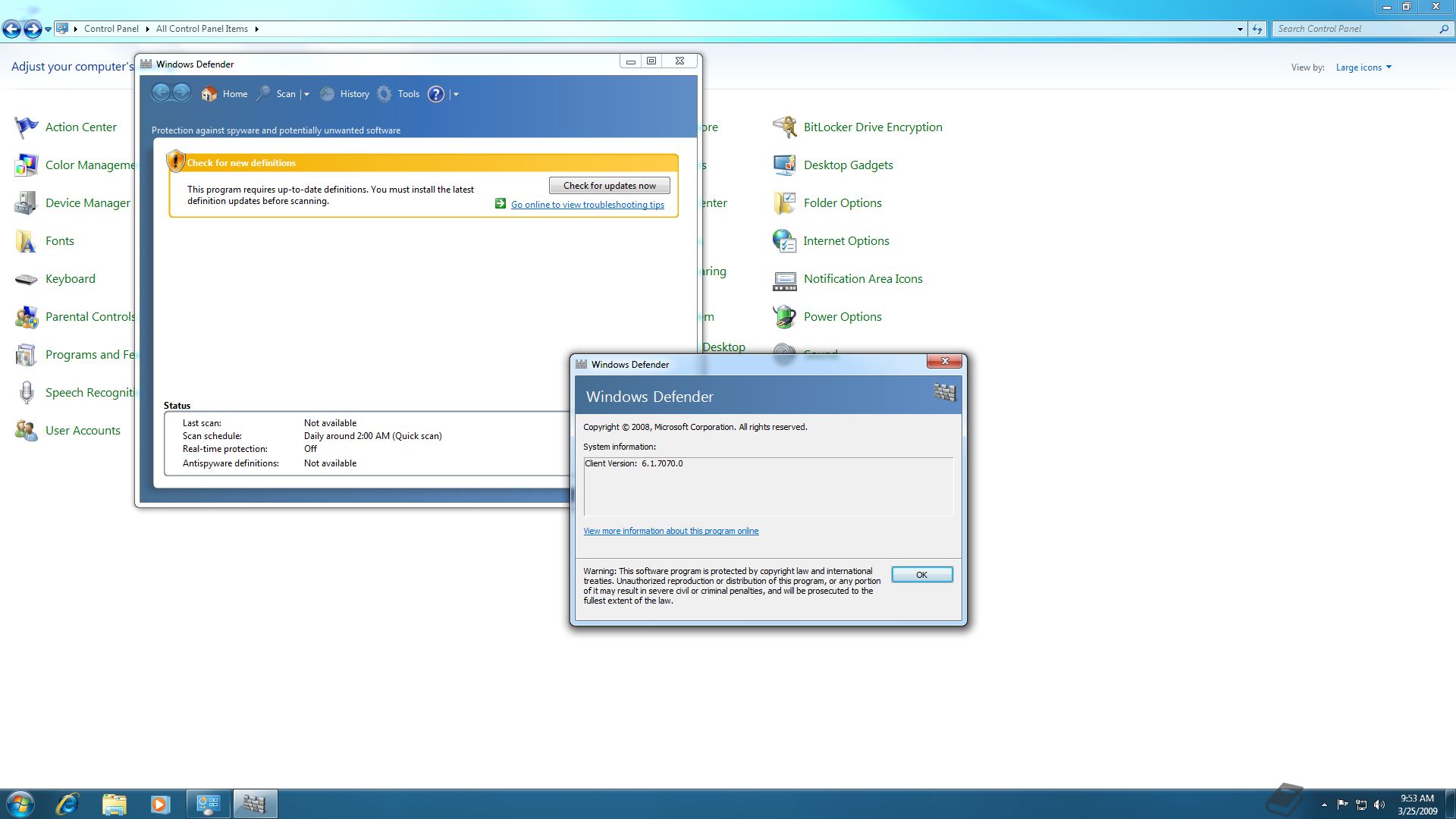Image resolution: width=1456 pixels, height=819 pixels.
Task: Go to Home in Windows Defender toolbar
Action: [x=235, y=94]
